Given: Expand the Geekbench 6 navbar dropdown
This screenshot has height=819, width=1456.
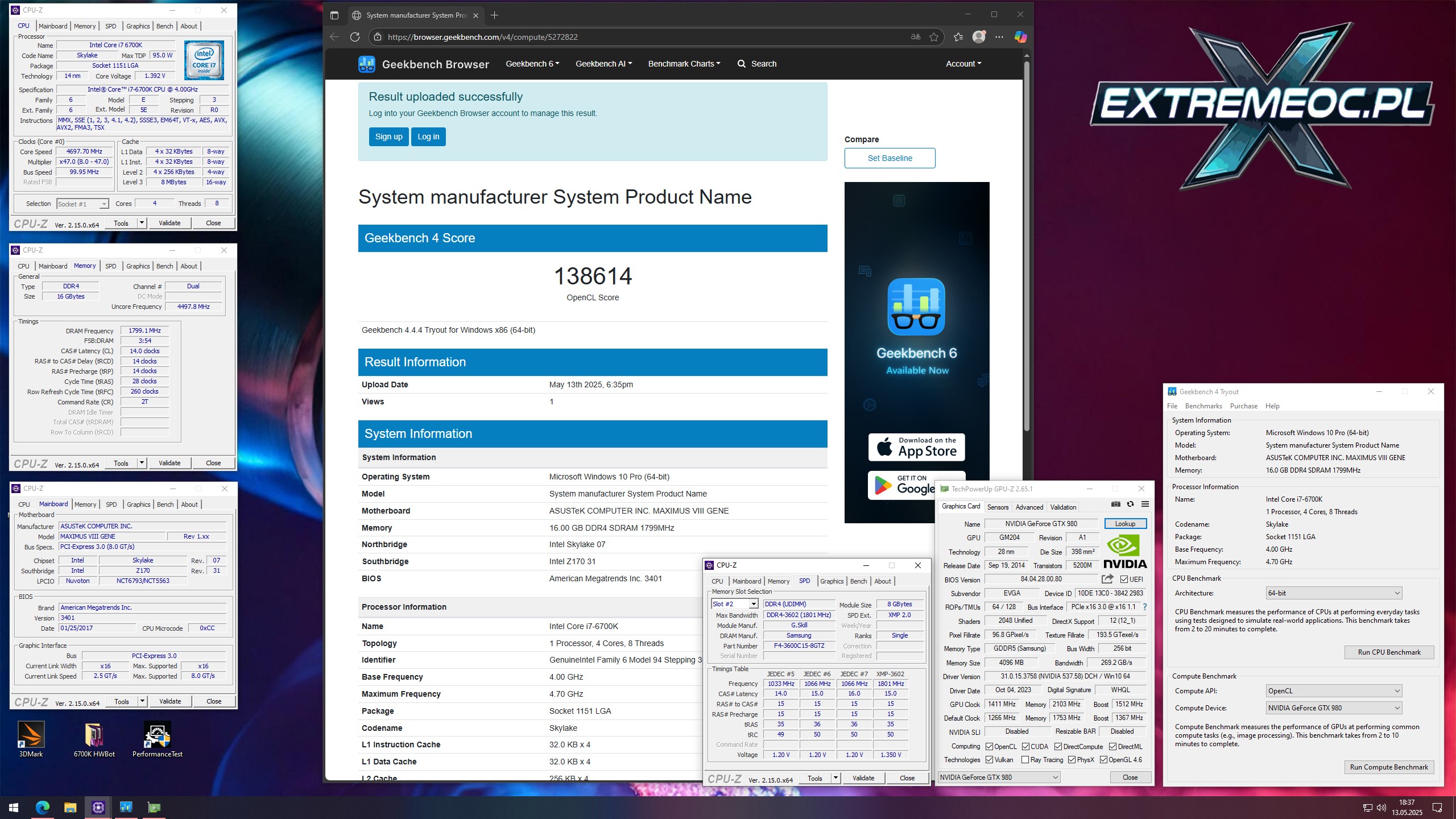Looking at the screenshot, I should 532,64.
